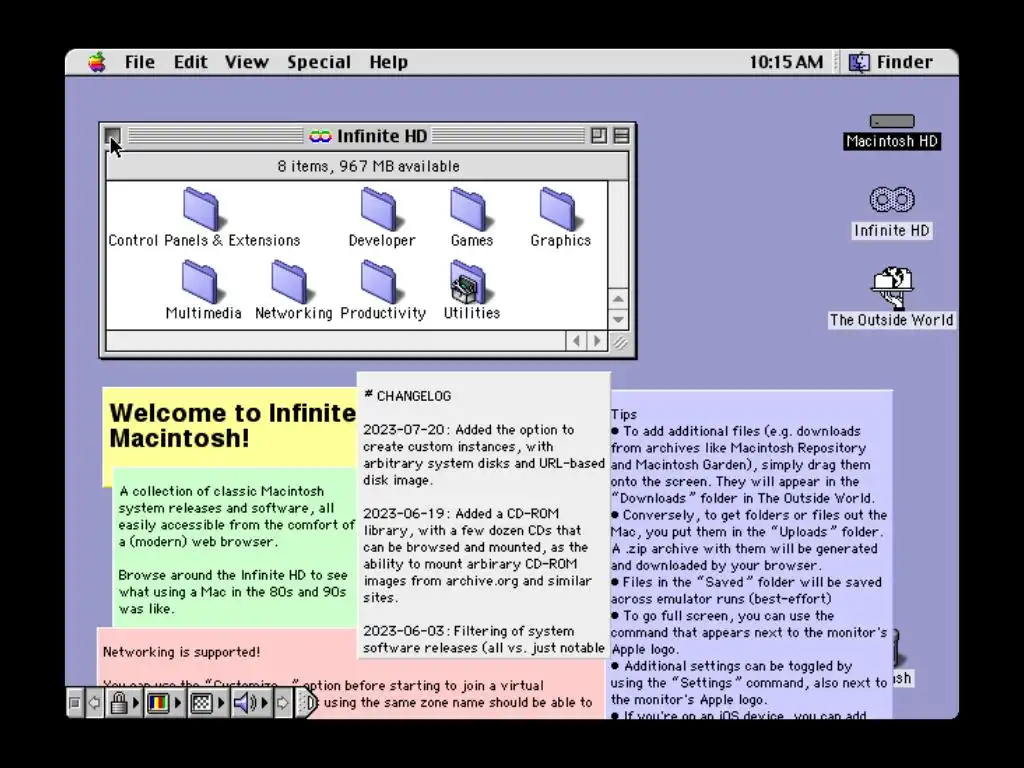
Task: Open the Help menu
Action: pyautogui.click(x=388, y=62)
